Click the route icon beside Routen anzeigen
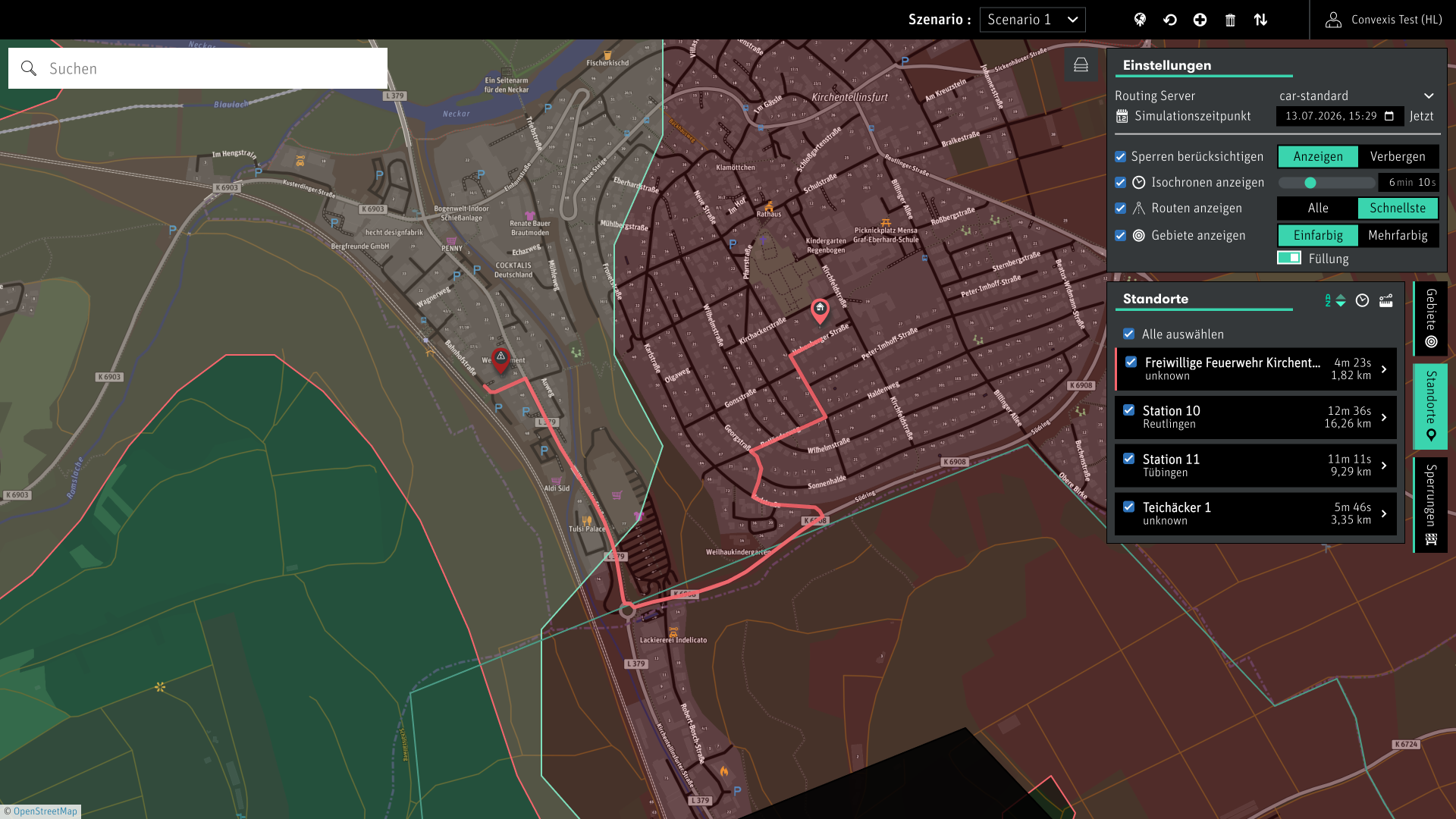The width and height of the screenshot is (1456, 819). [1138, 208]
